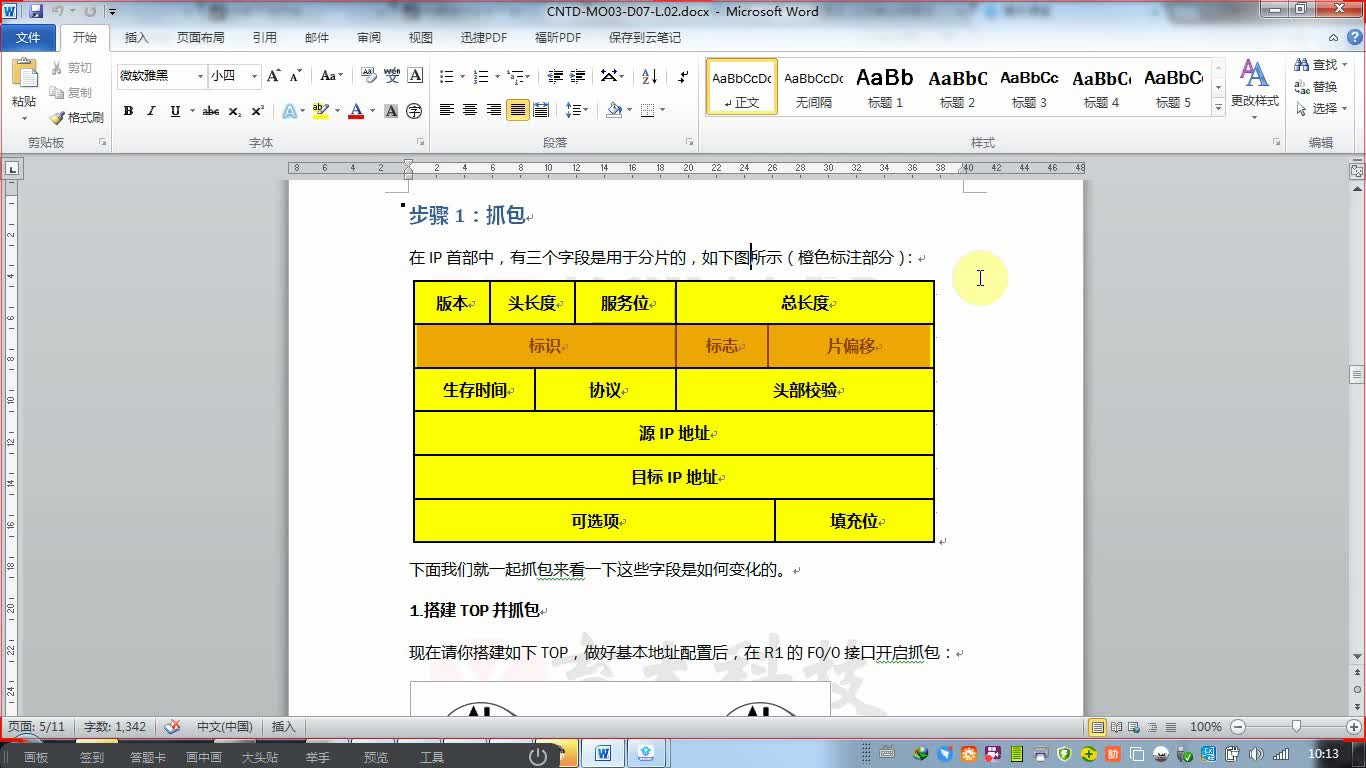Switch to Print Layout view in status bar
This screenshot has height=768, width=1366.
(x=1098, y=727)
